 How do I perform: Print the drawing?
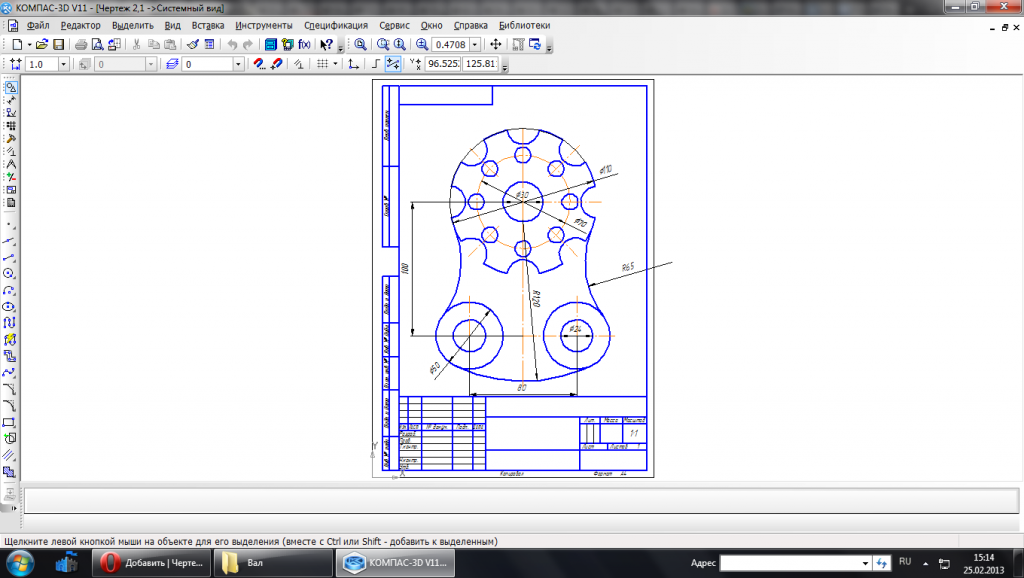click(81, 44)
